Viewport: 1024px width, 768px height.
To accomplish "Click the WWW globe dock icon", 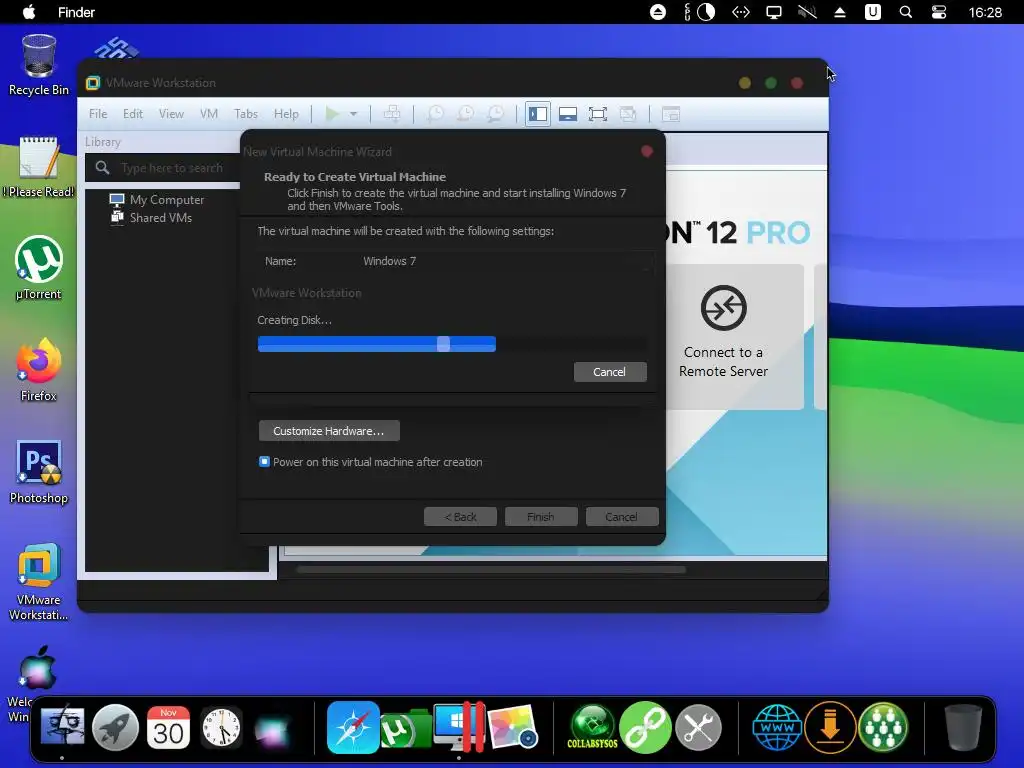I will [777, 727].
